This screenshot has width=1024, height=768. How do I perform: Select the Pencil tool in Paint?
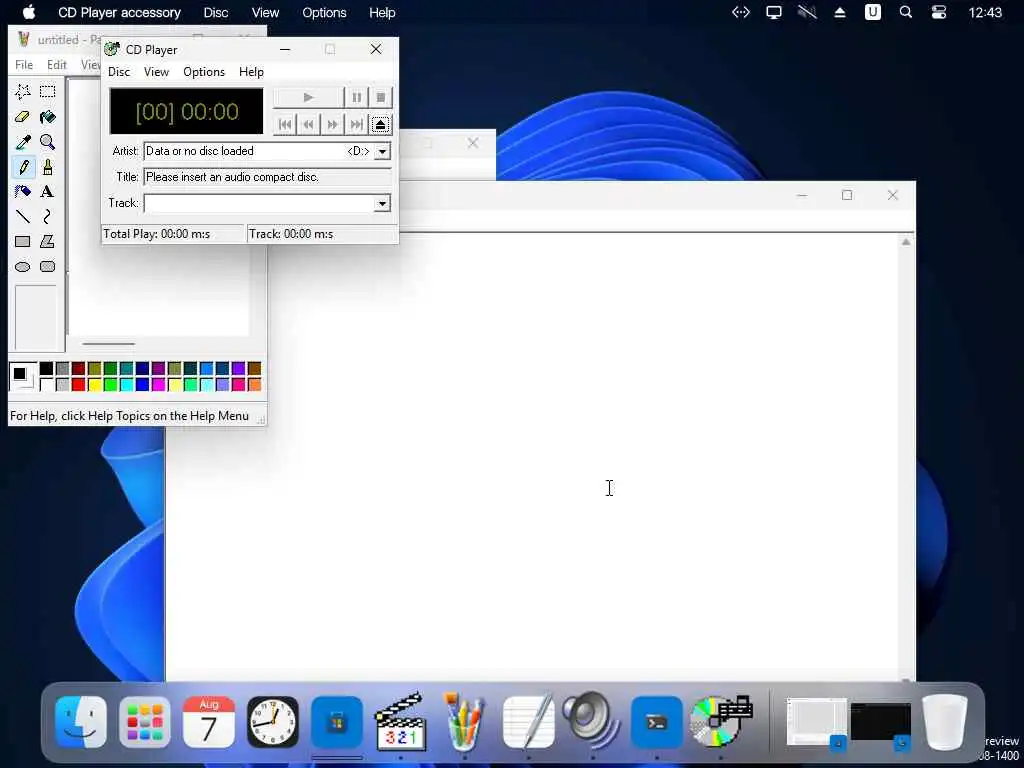(x=23, y=167)
